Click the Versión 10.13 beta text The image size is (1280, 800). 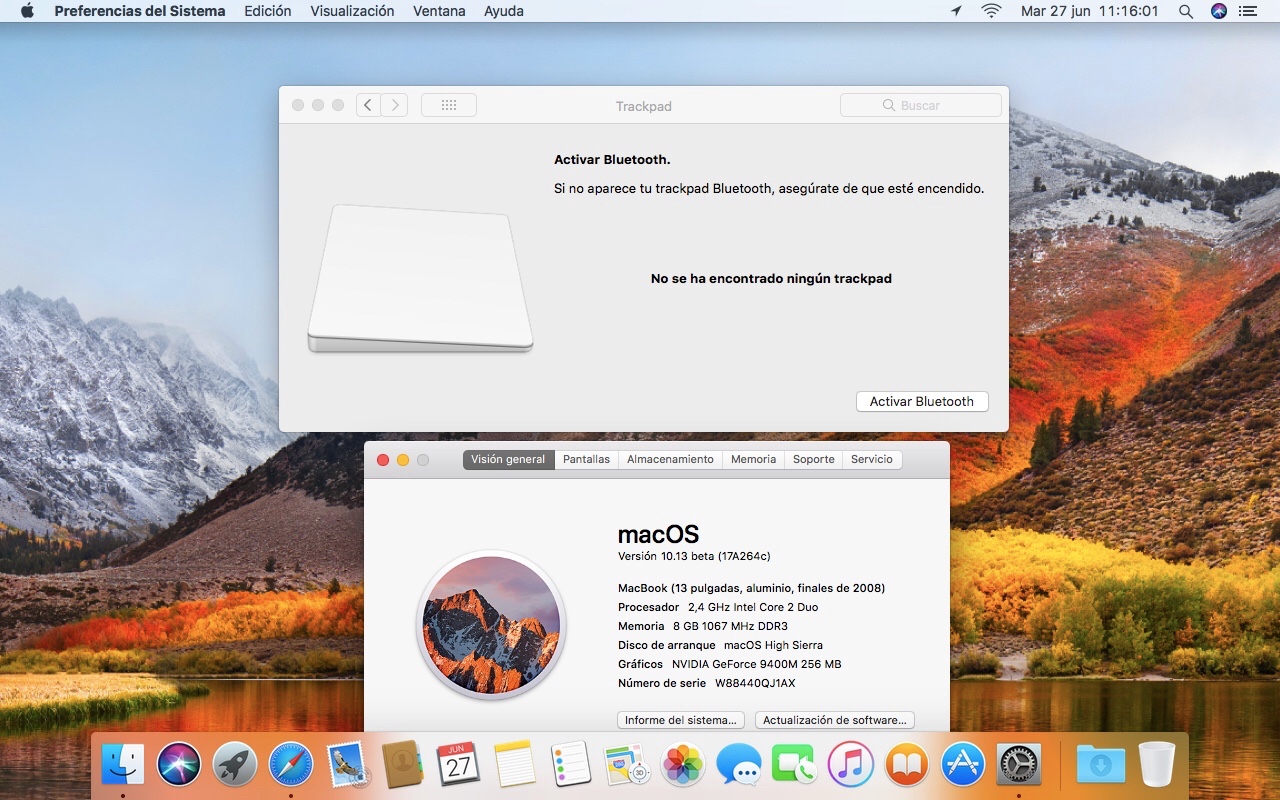pos(694,556)
